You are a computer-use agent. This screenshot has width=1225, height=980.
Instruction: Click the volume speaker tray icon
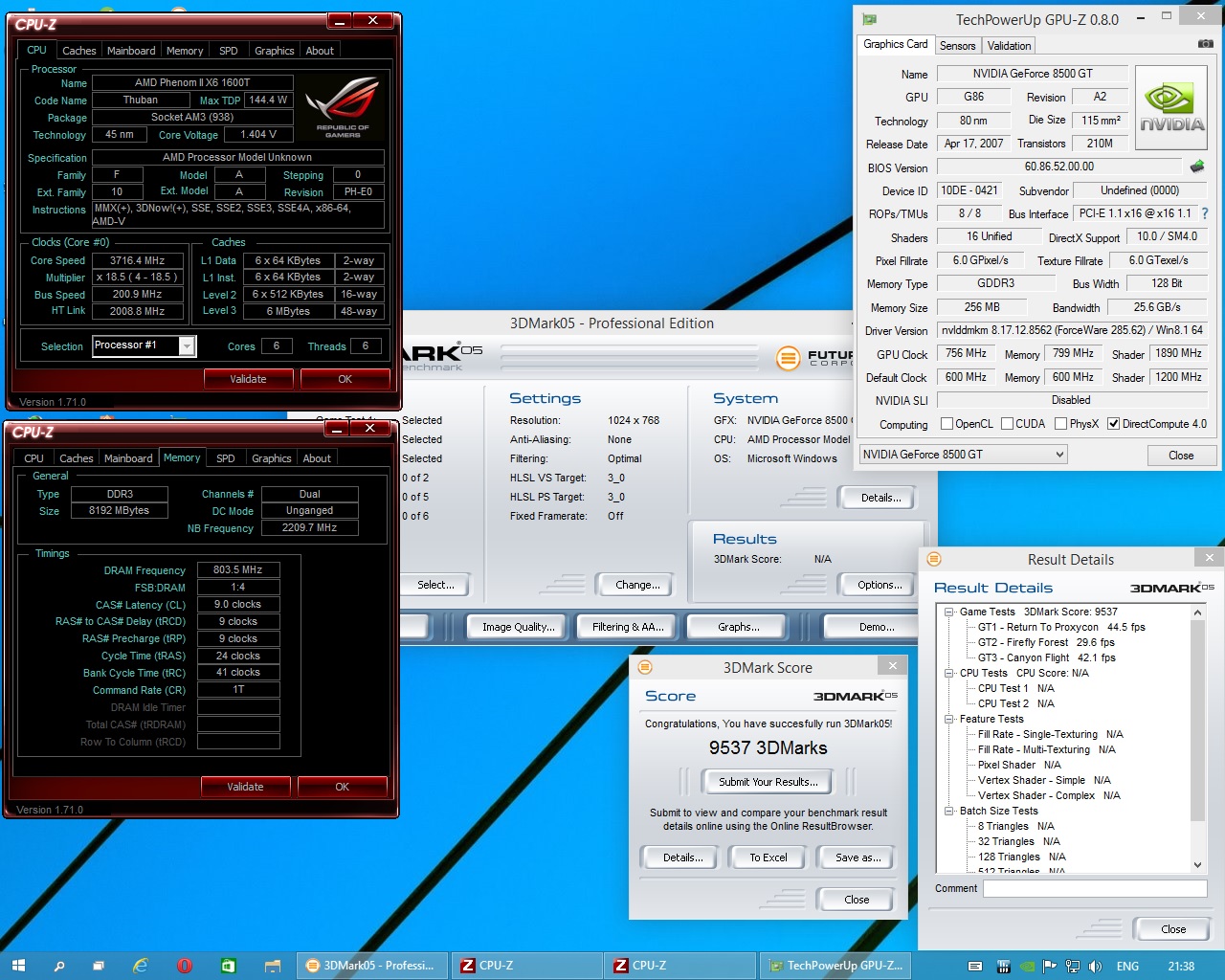pos(1095,967)
